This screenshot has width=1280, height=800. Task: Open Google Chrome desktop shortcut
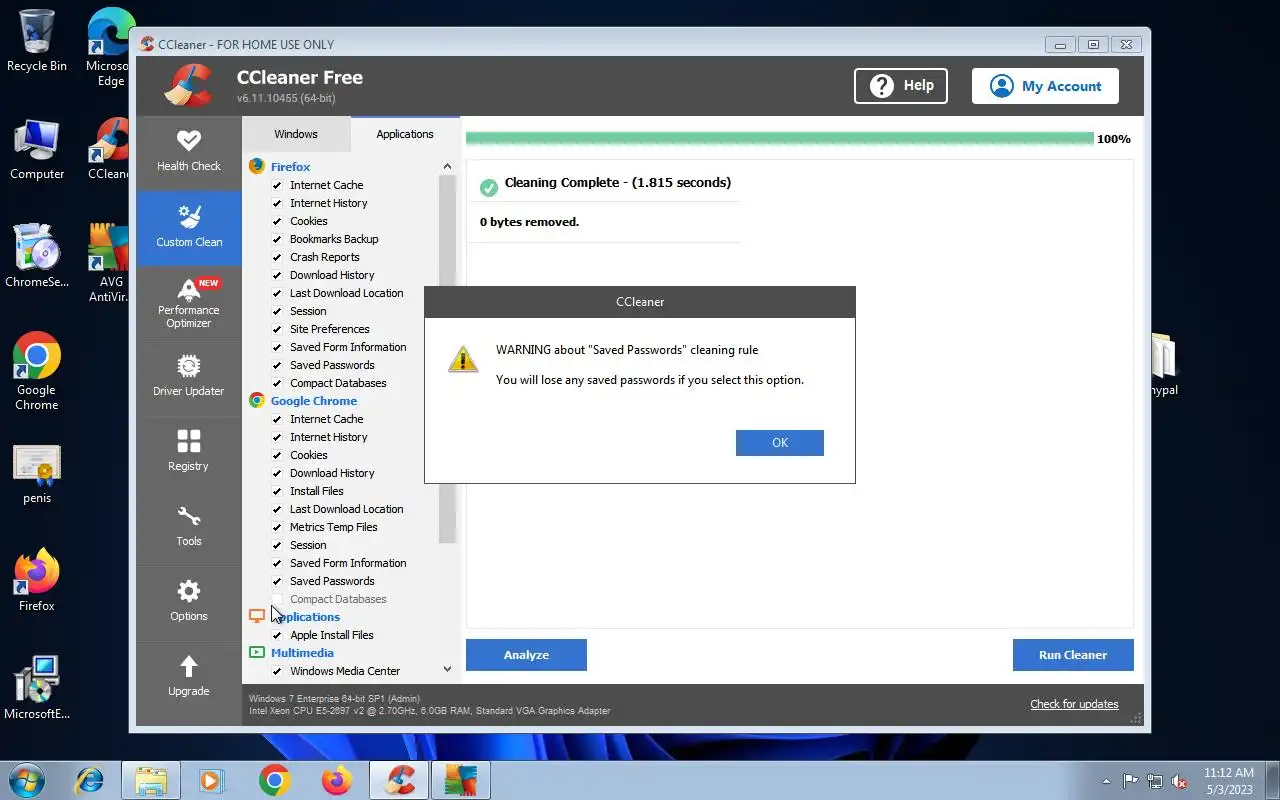37,371
